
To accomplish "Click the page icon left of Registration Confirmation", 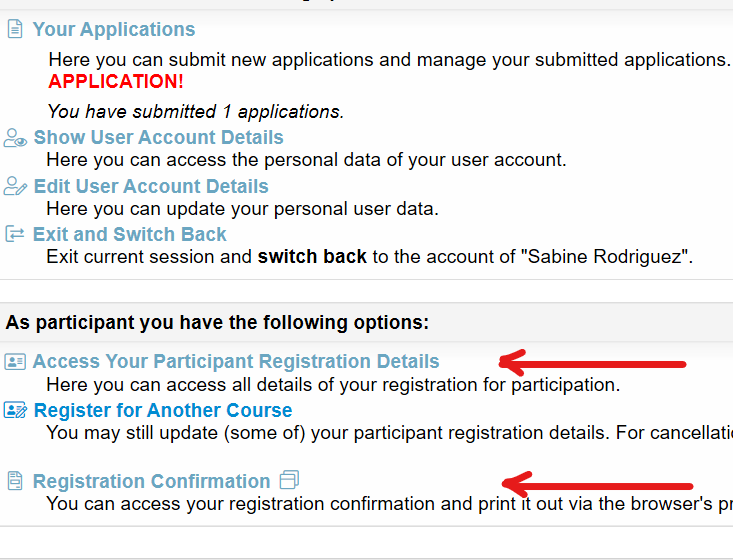I will [15, 481].
